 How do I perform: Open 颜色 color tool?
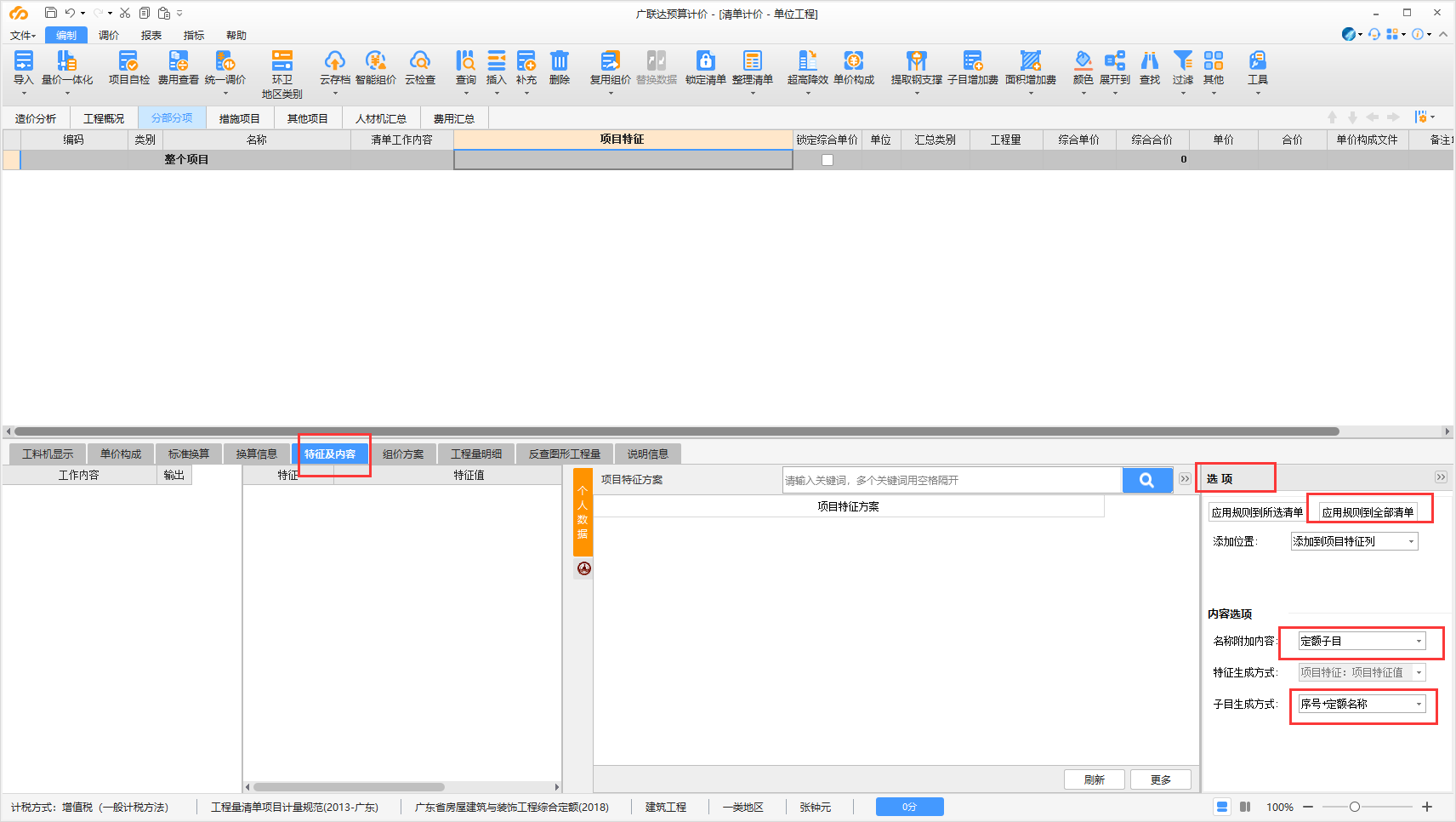[x=1083, y=67]
